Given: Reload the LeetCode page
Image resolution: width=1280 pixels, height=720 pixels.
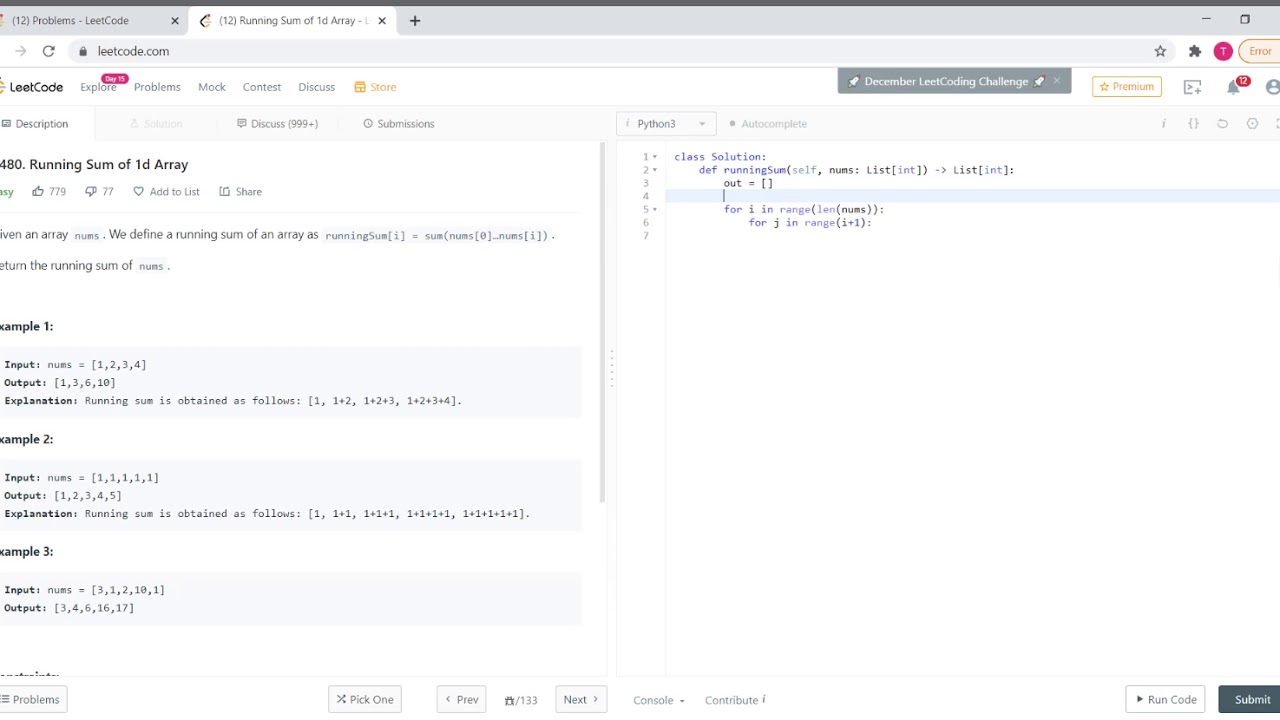Looking at the screenshot, I should [x=48, y=51].
